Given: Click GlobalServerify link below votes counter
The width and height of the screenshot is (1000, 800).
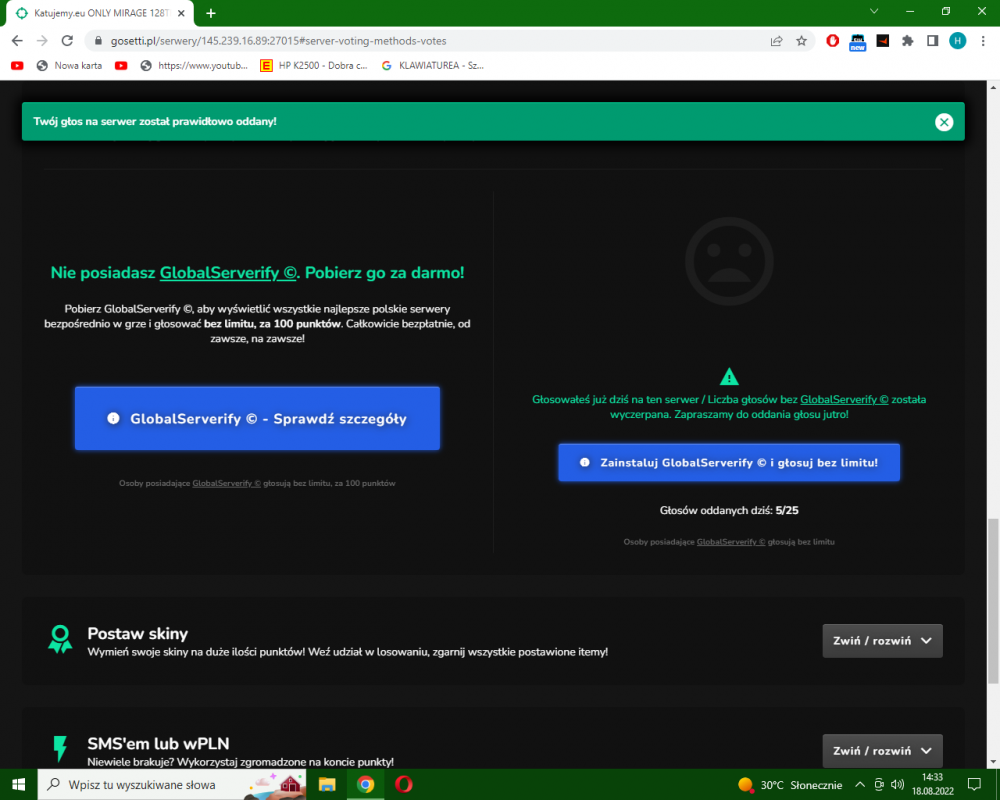Looking at the screenshot, I should point(731,542).
